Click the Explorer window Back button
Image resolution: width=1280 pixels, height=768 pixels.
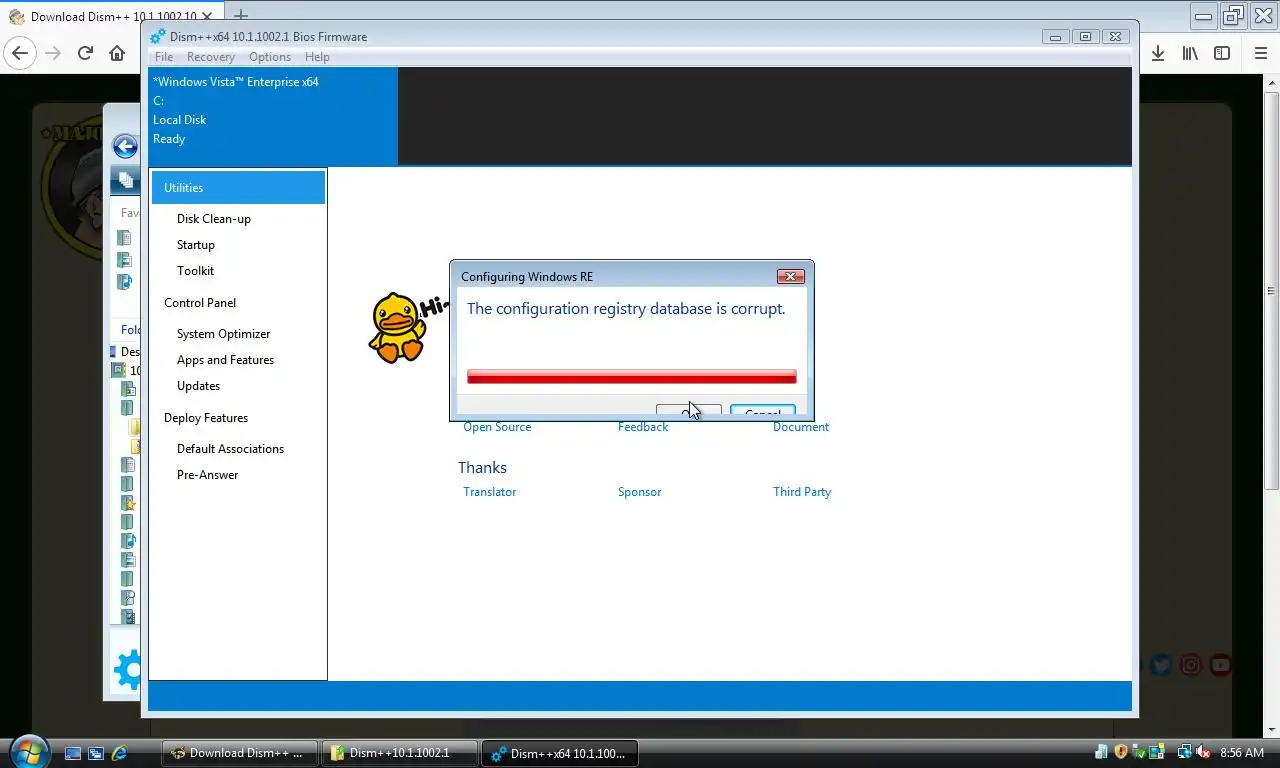[124, 147]
